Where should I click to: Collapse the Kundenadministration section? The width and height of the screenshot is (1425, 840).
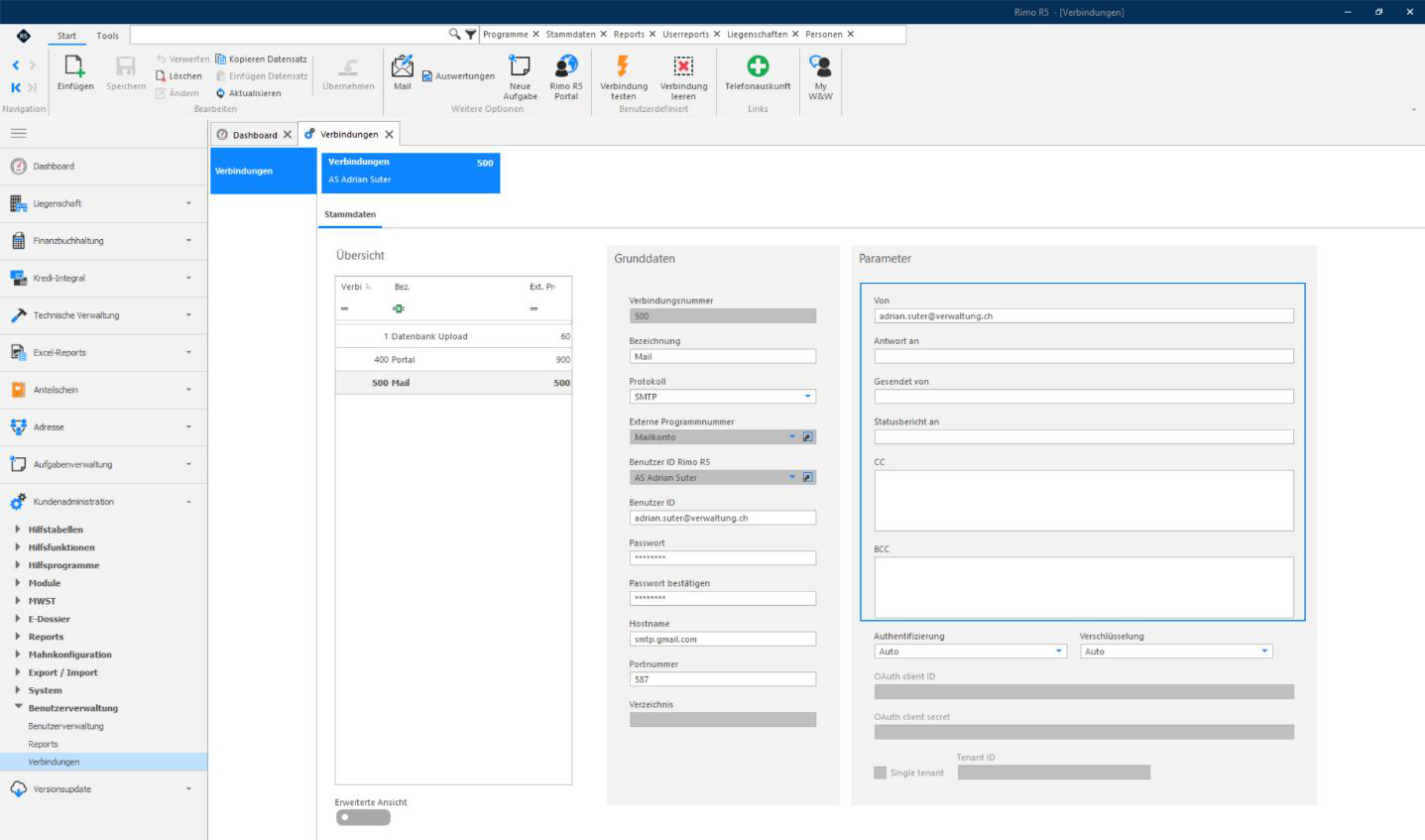click(x=103, y=502)
